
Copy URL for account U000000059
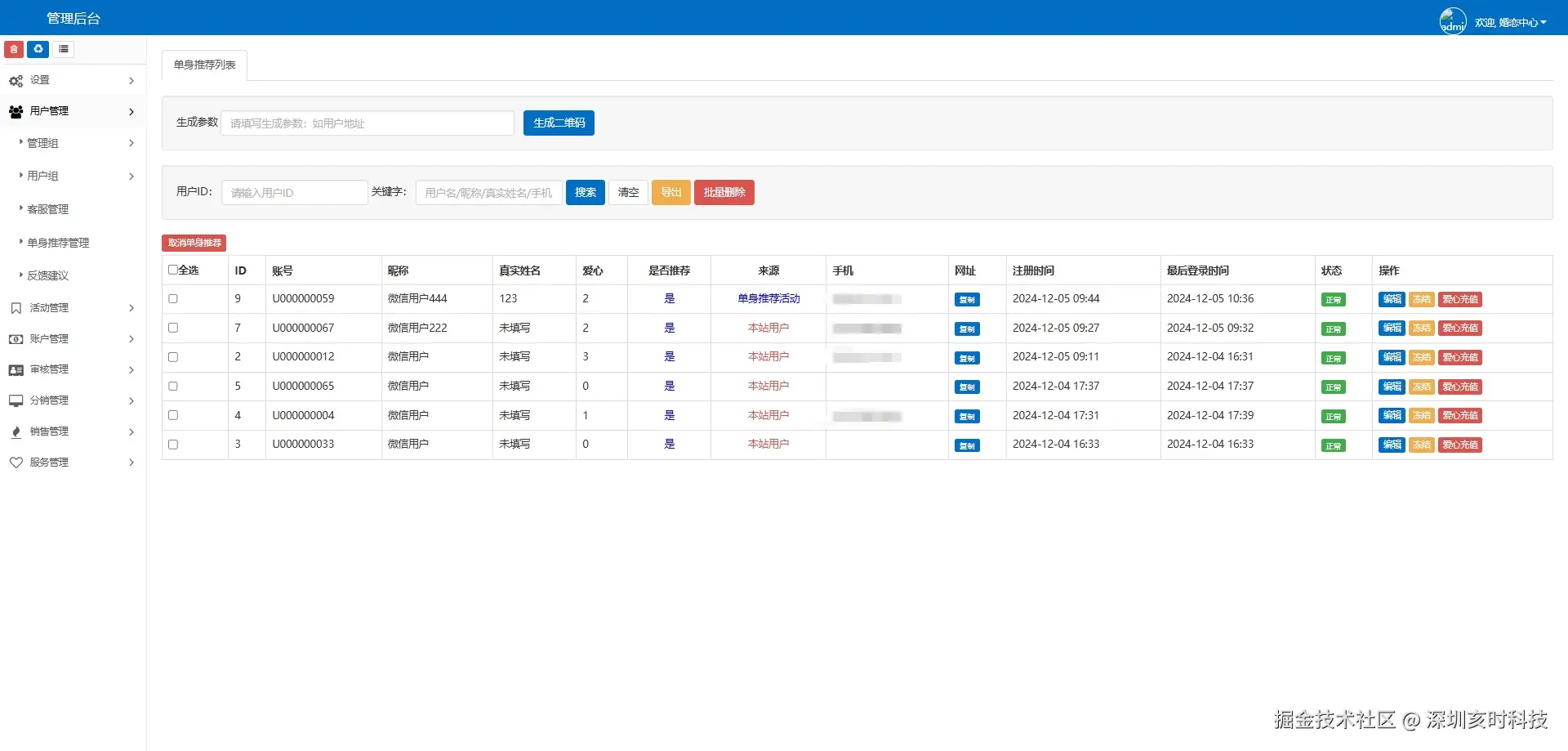[967, 300]
